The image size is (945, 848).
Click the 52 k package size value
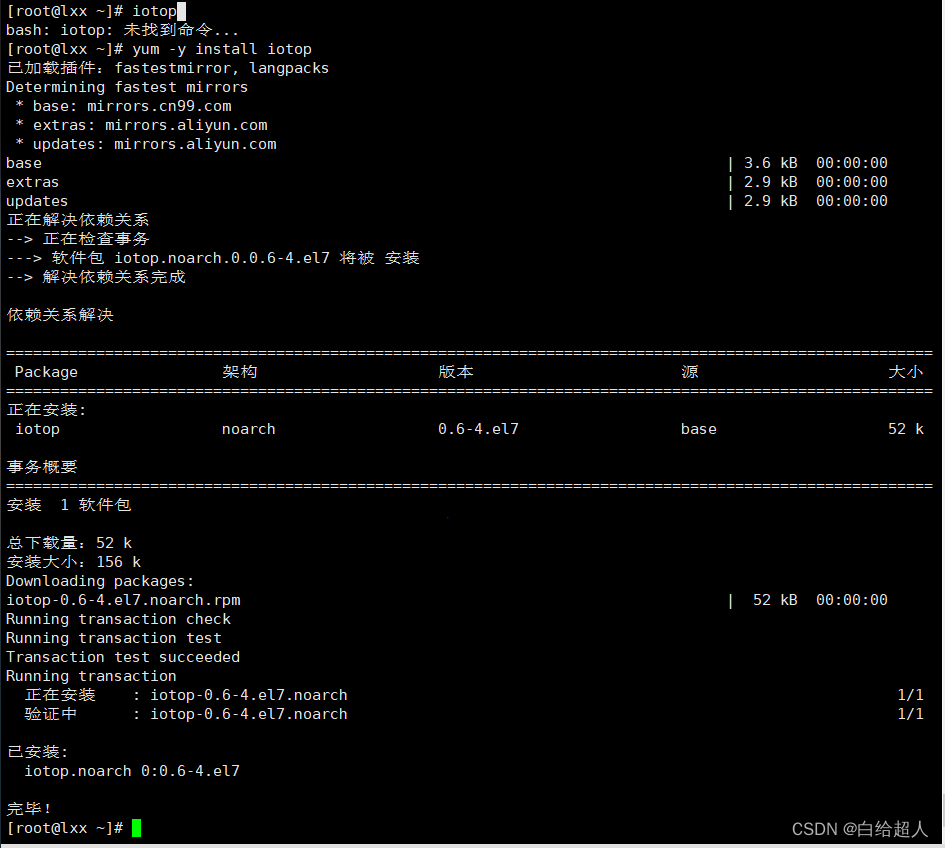click(x=905, y=428)
